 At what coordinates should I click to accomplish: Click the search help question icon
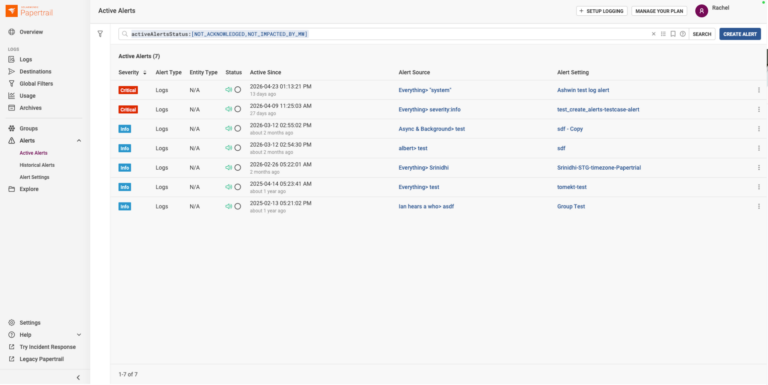683,34
